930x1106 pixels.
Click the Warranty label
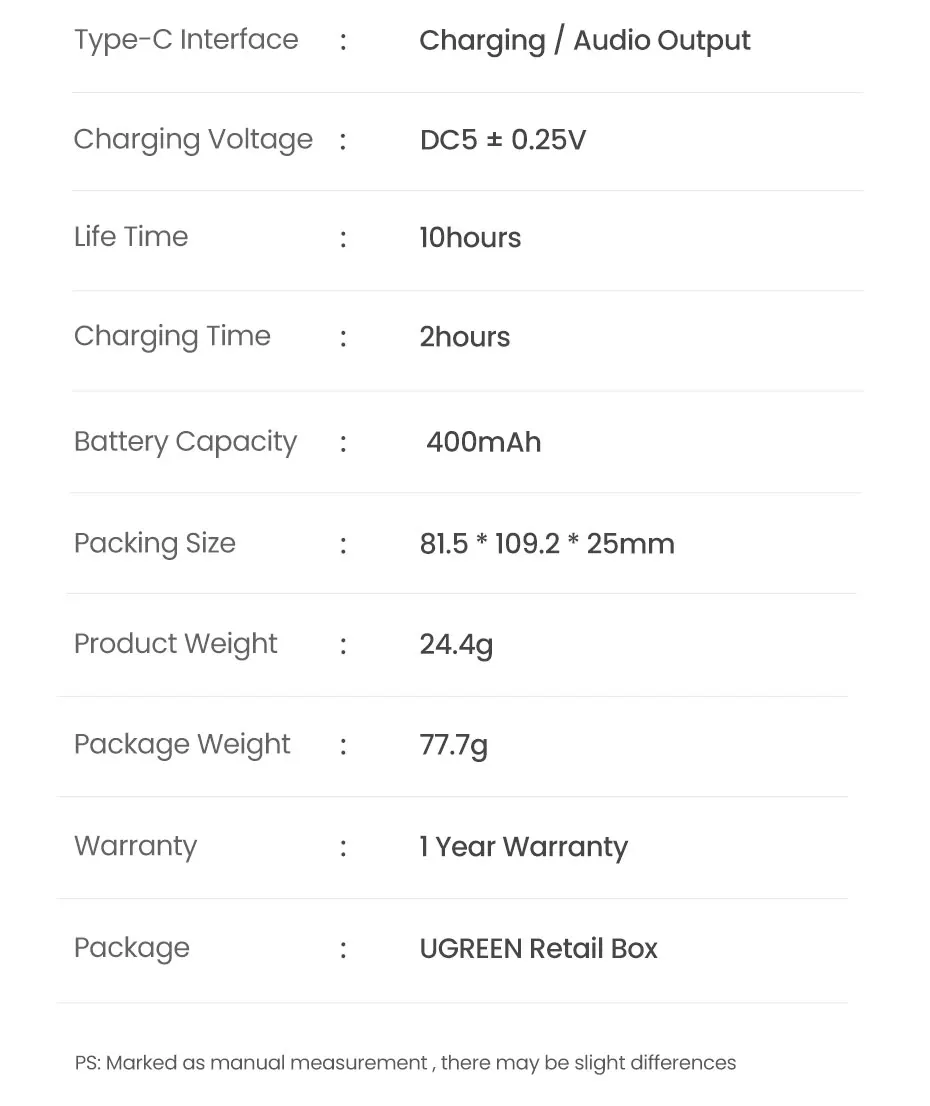click(x=135, y=846)
